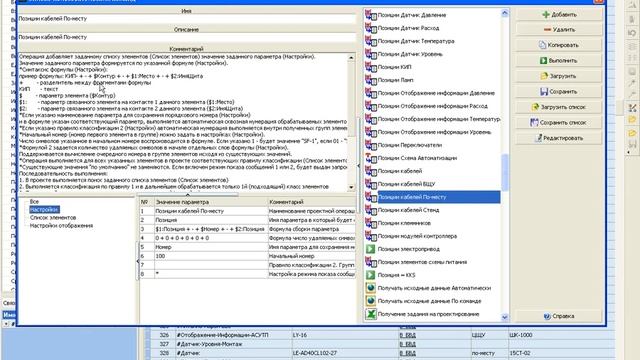Click cell with value 100
This screenshot has width=640, height=360.
coord(211,256)
